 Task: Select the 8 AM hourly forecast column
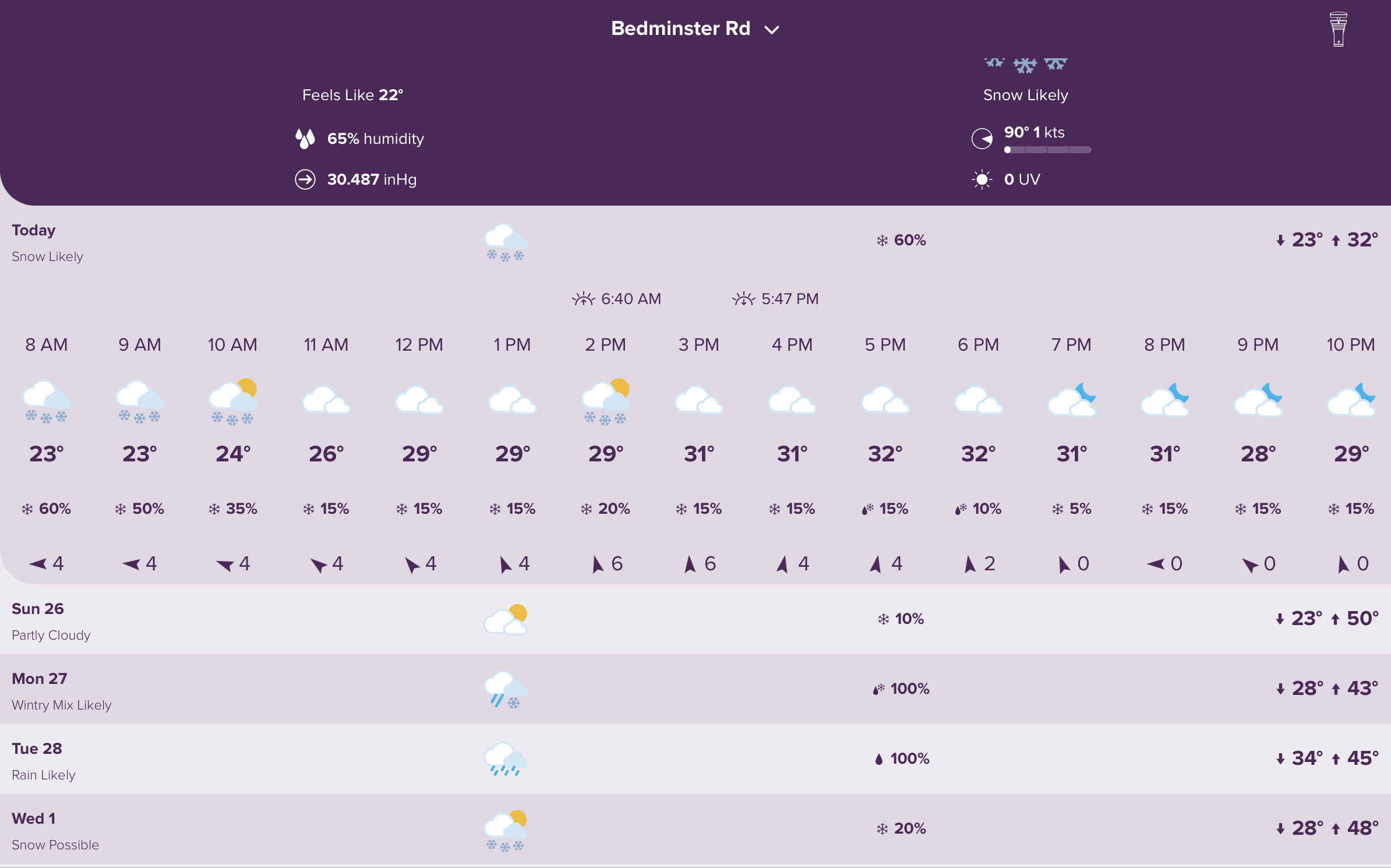47,453
